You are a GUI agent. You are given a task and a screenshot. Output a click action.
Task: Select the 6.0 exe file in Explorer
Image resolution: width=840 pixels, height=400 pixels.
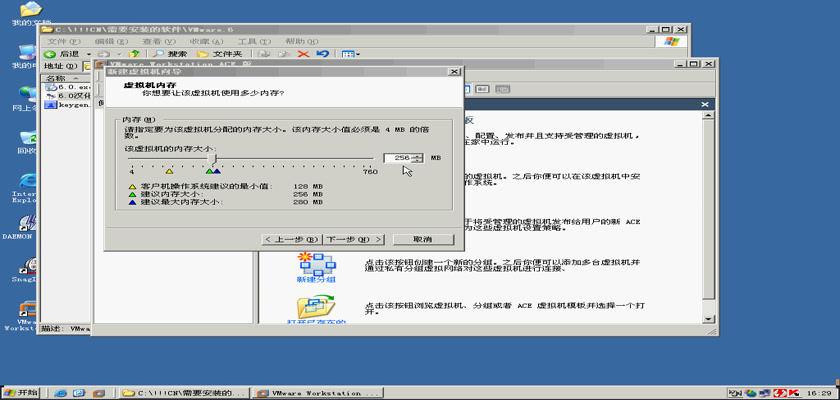click(69, 87)
